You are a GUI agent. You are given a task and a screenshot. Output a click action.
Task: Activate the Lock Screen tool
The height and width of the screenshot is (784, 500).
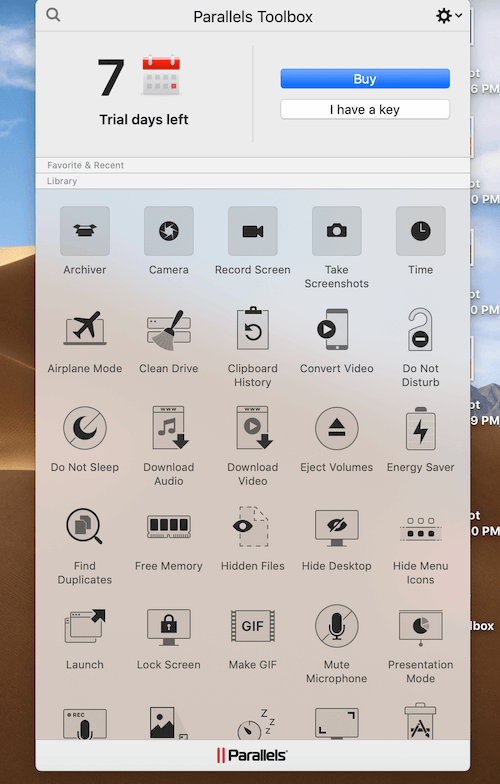pos(169,626)
